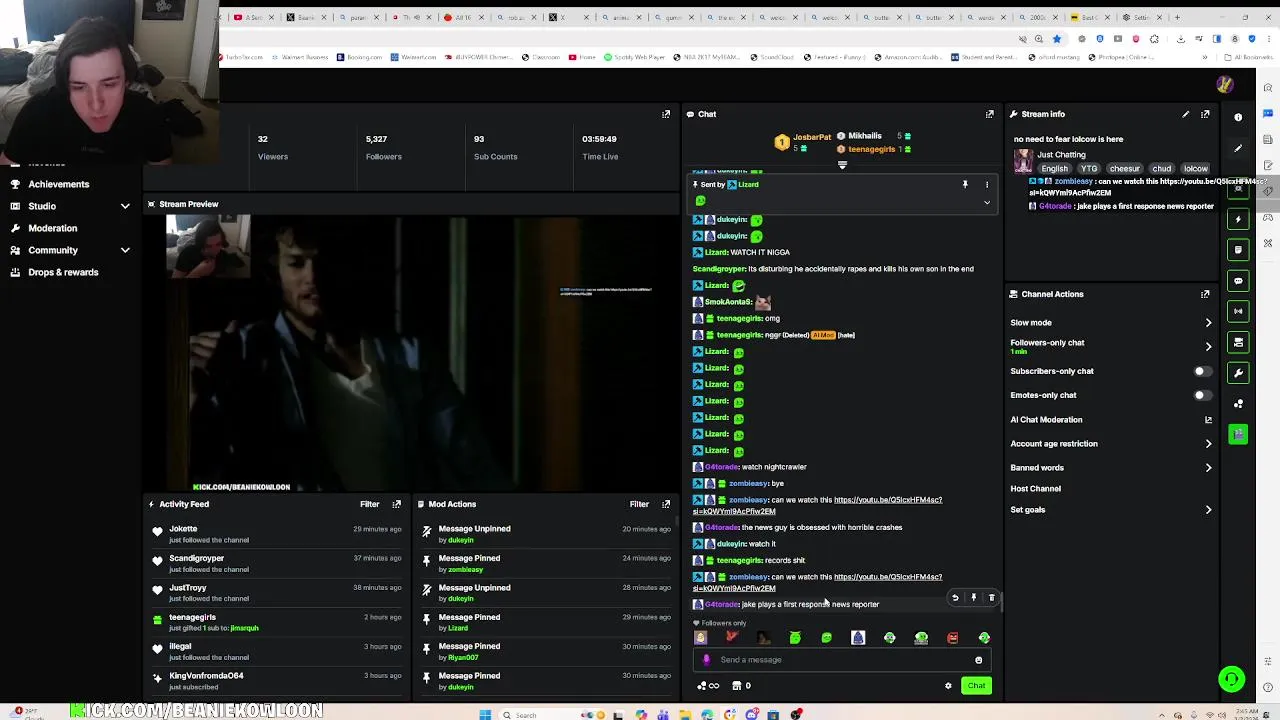Open Moderation in the sidebar
The image size is (1280, 720).
pos(52,228)
